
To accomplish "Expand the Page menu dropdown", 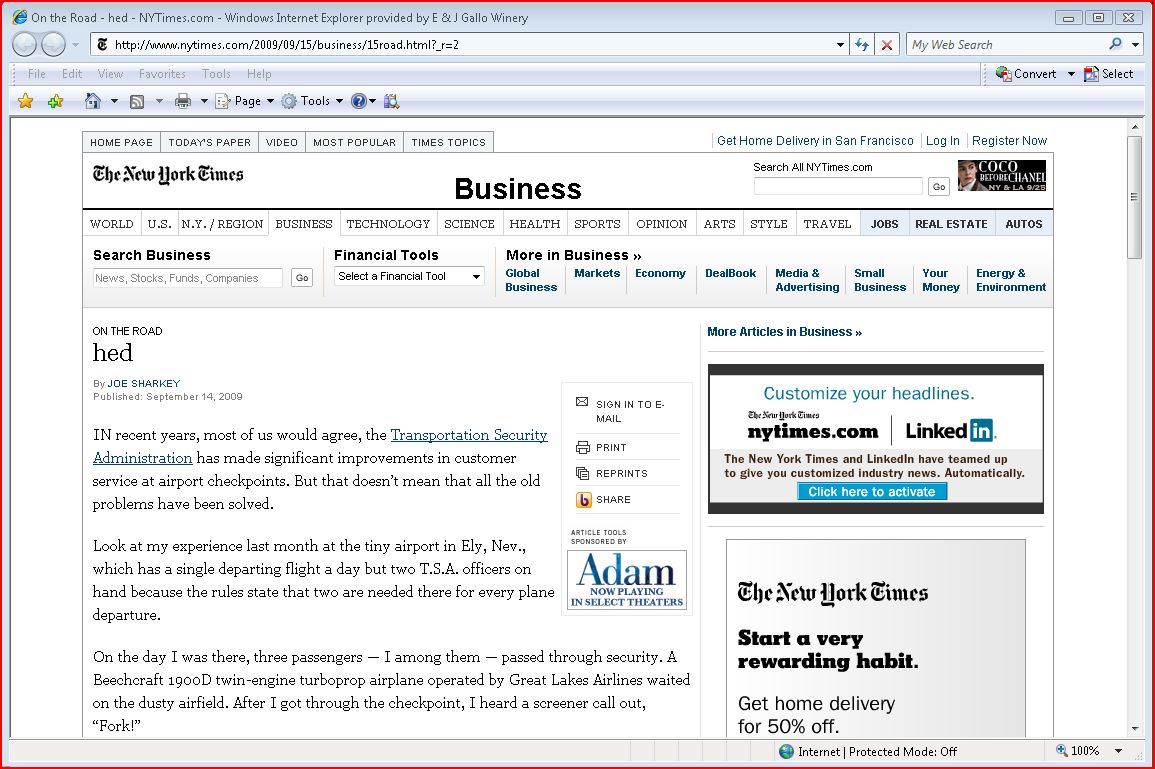I will click(x=270, y=101).
